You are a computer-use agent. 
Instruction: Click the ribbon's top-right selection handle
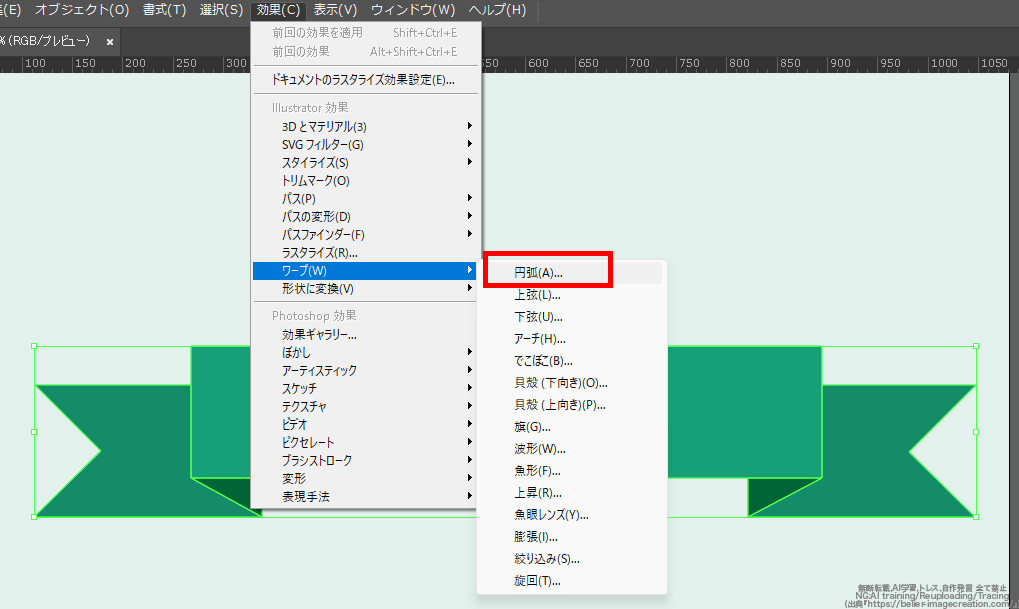pyautogui.click(x=976, y=347)
